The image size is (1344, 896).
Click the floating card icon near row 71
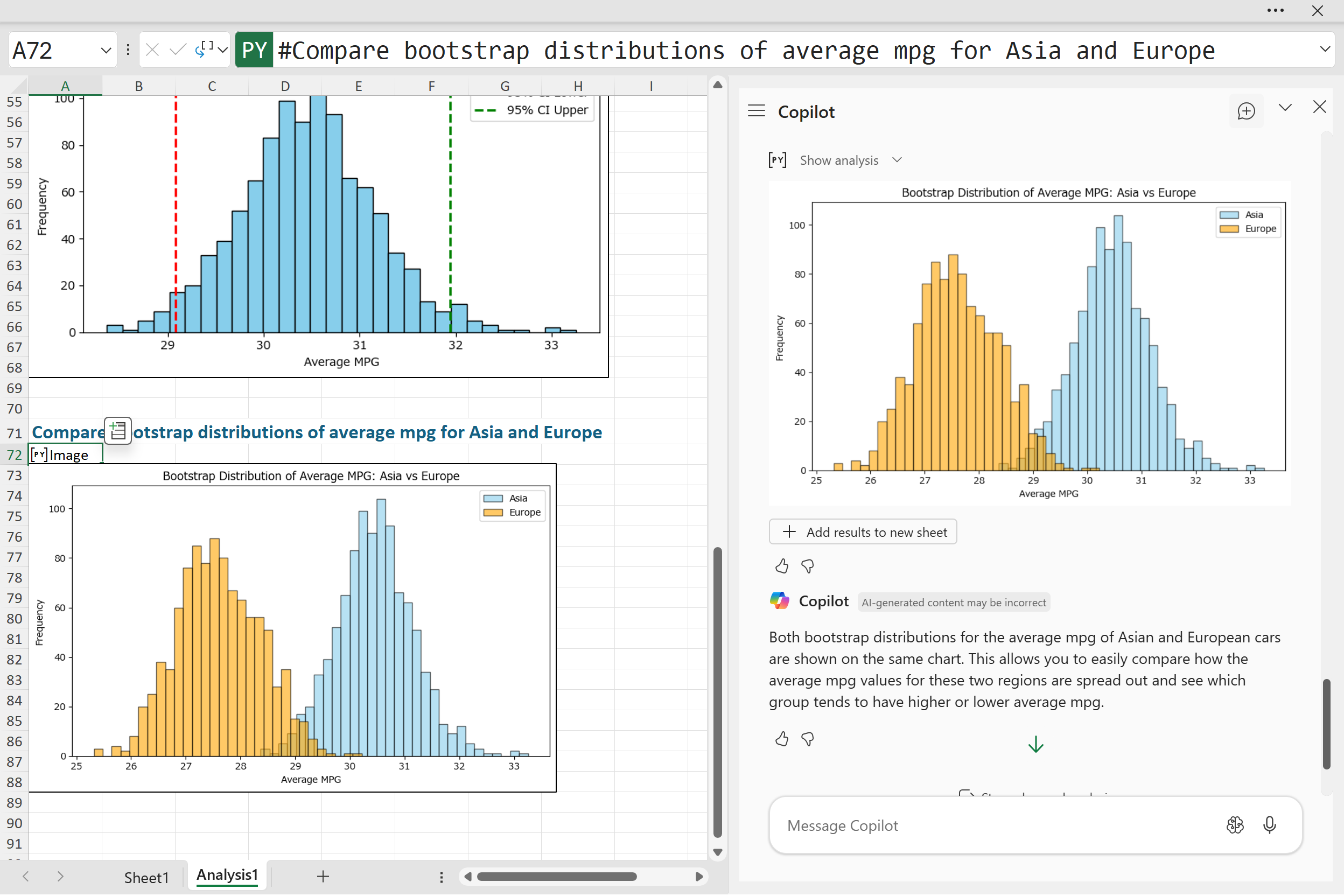pos(118,430)
